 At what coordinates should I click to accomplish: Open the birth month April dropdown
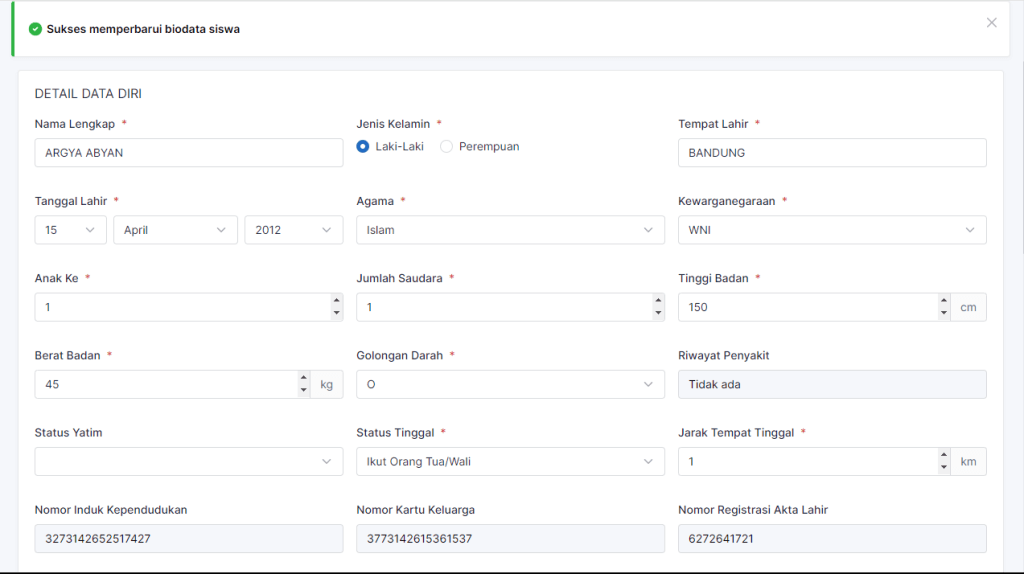175,230
